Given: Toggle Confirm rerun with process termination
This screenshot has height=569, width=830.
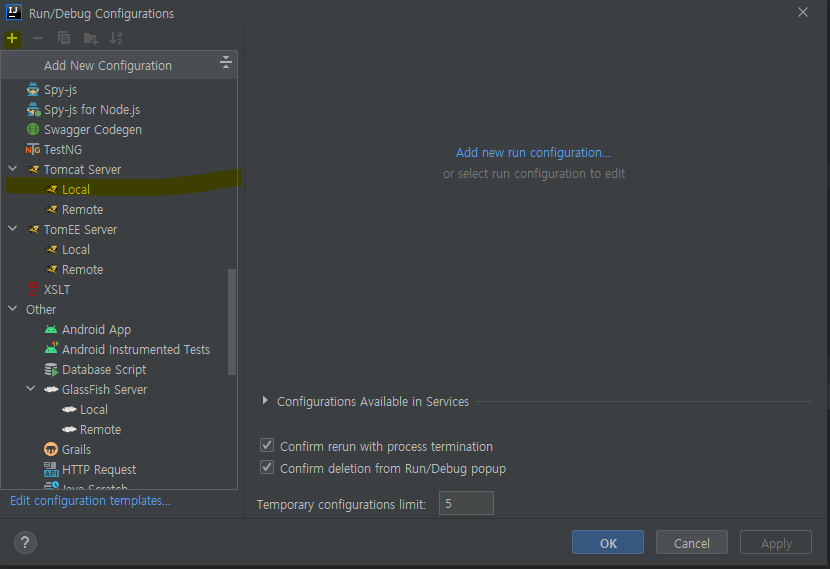Looking at the screenshot, I should pyautogui.click(x=267, y=445).
